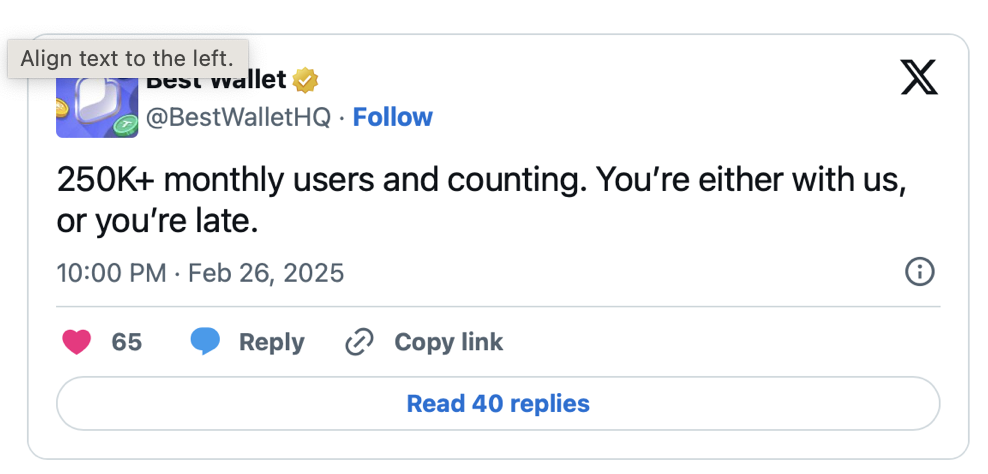Open the X logo in the tweet corner
Image resolution: width=988 pixels, height=474 pixels.
919,77
